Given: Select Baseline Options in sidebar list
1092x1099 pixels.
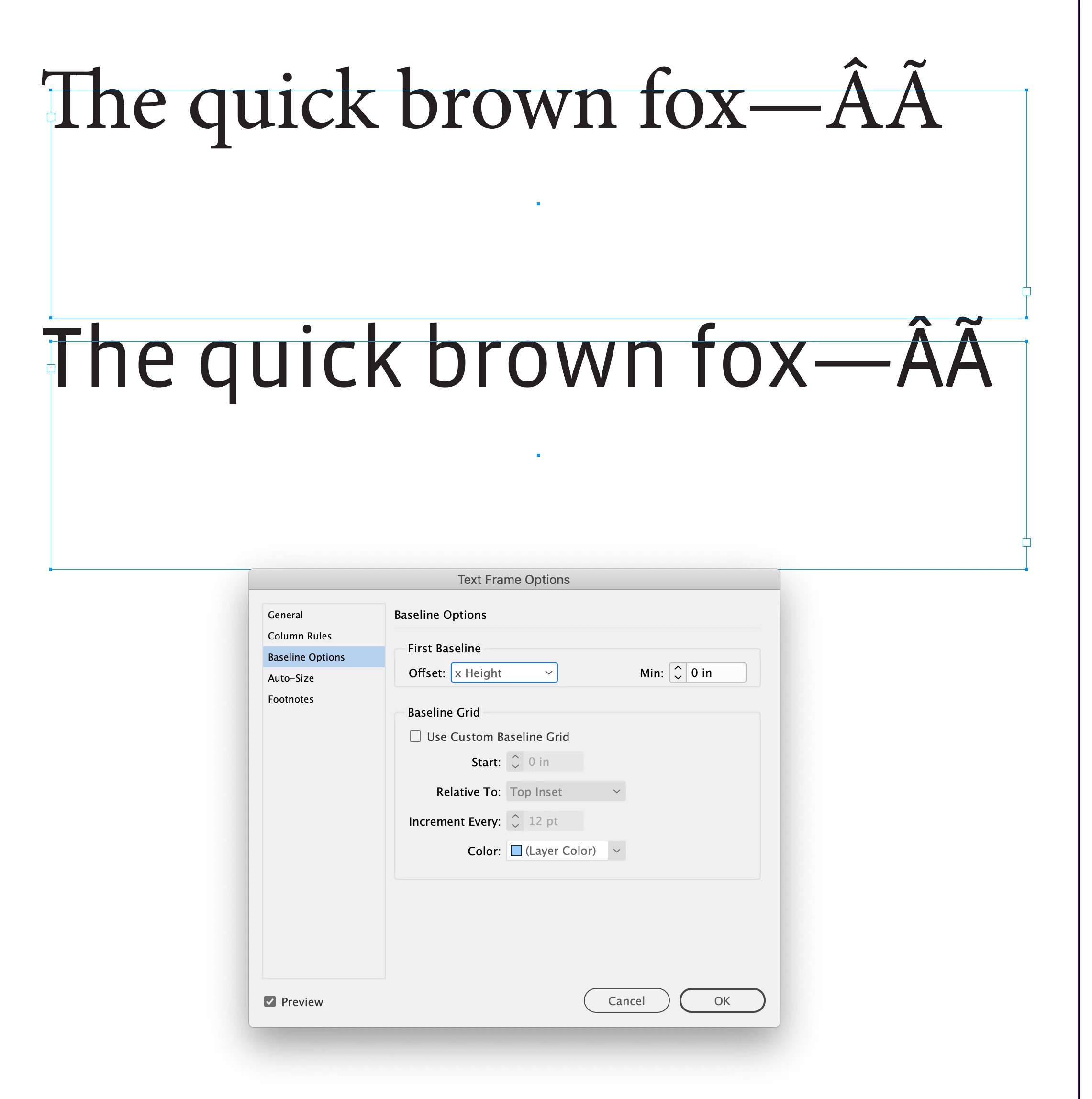Looking at the screenshot, I should pos(306,657).
